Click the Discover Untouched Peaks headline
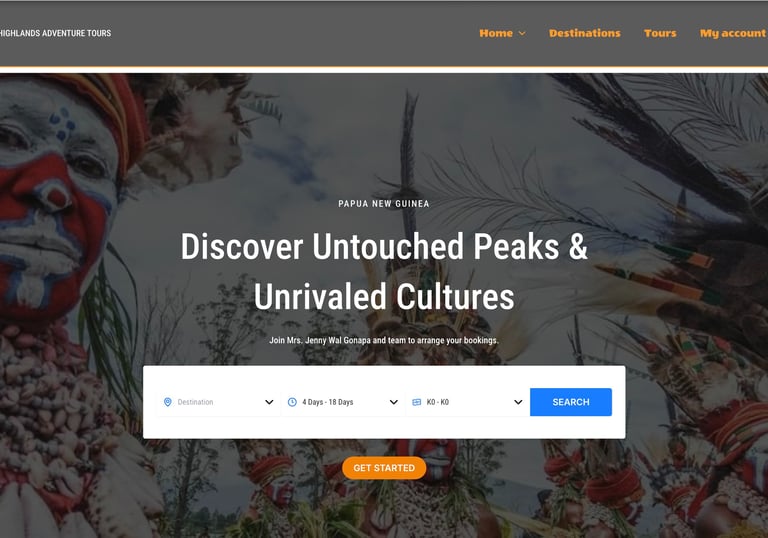Image resolution: width=768 pixels, height=538 pixels. 384,271
